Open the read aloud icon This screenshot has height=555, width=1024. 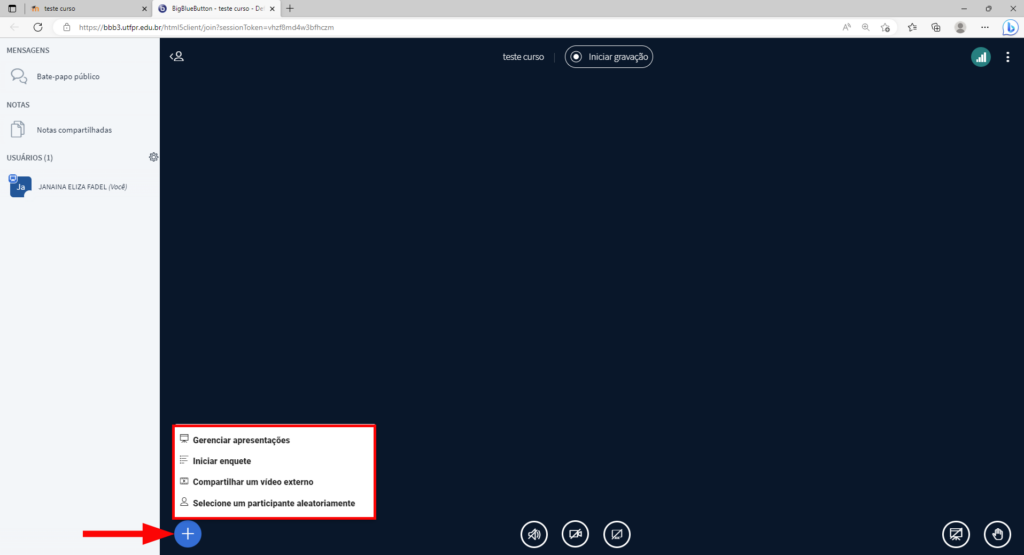coord(846,27)
